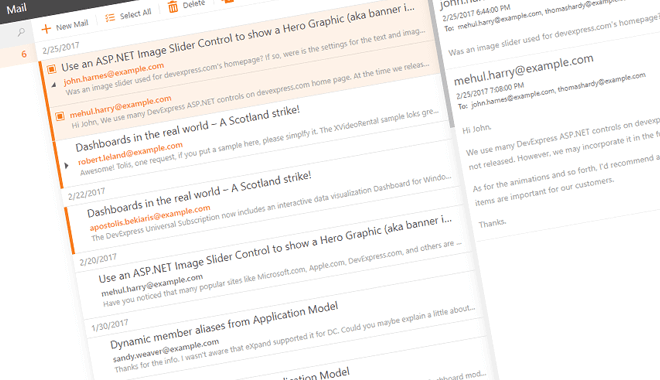Click the Select All list icon
Image resolution: width=660 pixels, height=380 pixels.
[x=110, y=18]
